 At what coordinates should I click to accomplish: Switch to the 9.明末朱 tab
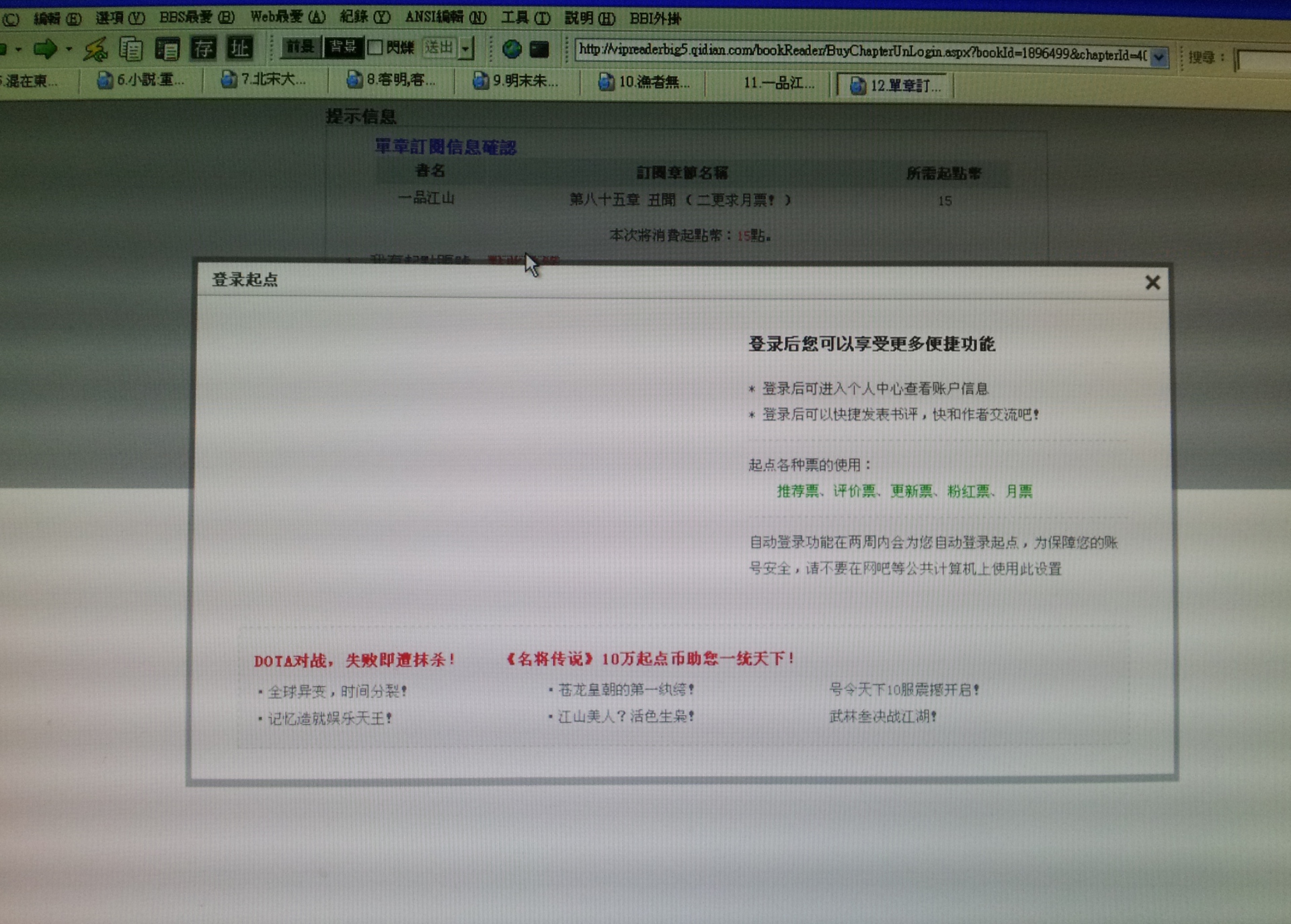(x=516, y=81)
